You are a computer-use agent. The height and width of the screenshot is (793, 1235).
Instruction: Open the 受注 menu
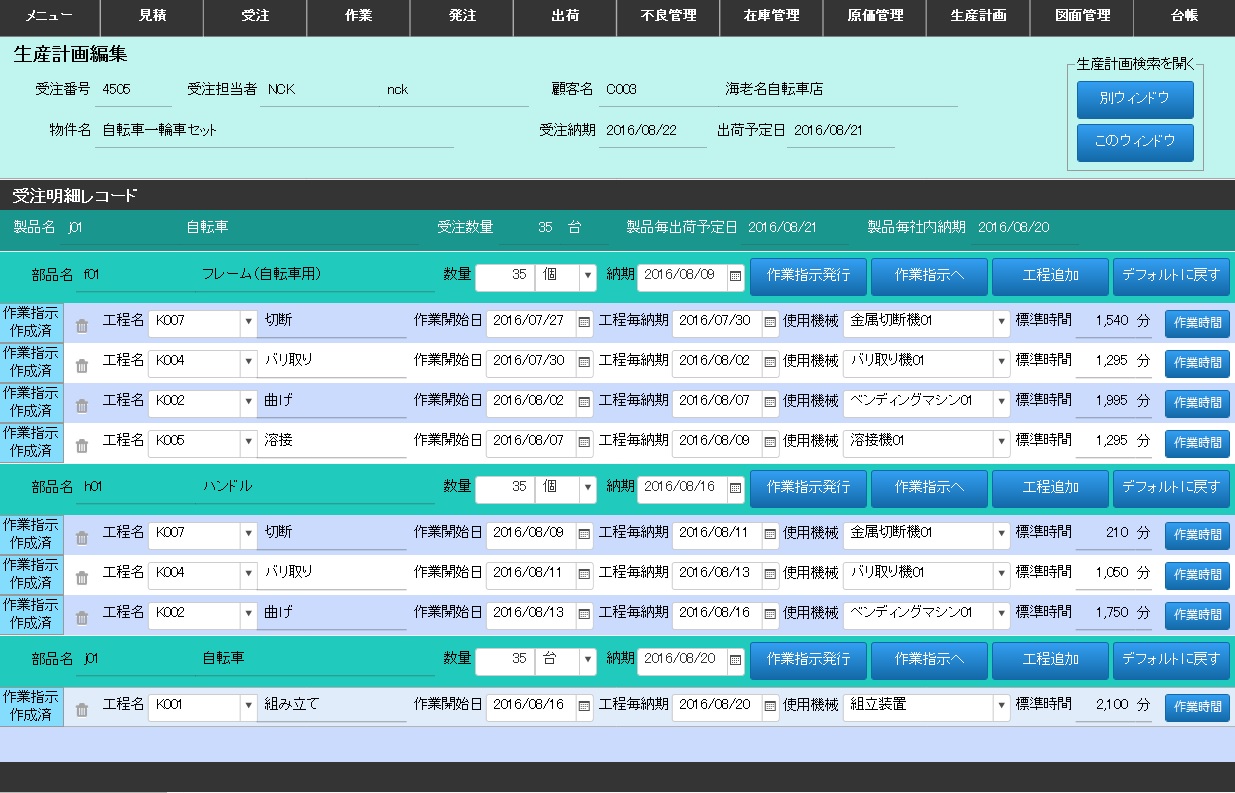pyautogui.click(x=255, y=17)
